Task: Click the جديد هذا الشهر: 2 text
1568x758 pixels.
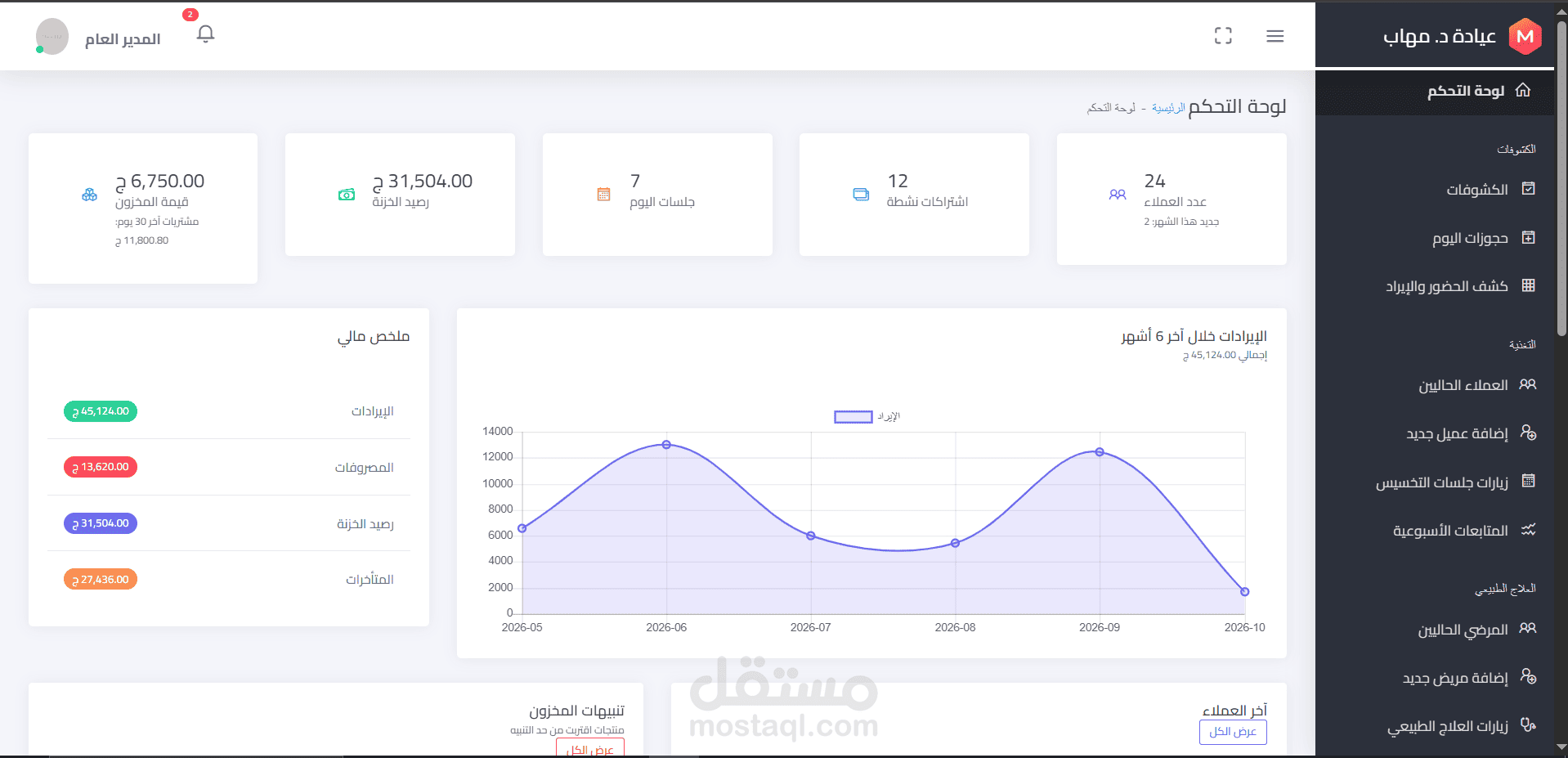Action: tap(1181, 222)
